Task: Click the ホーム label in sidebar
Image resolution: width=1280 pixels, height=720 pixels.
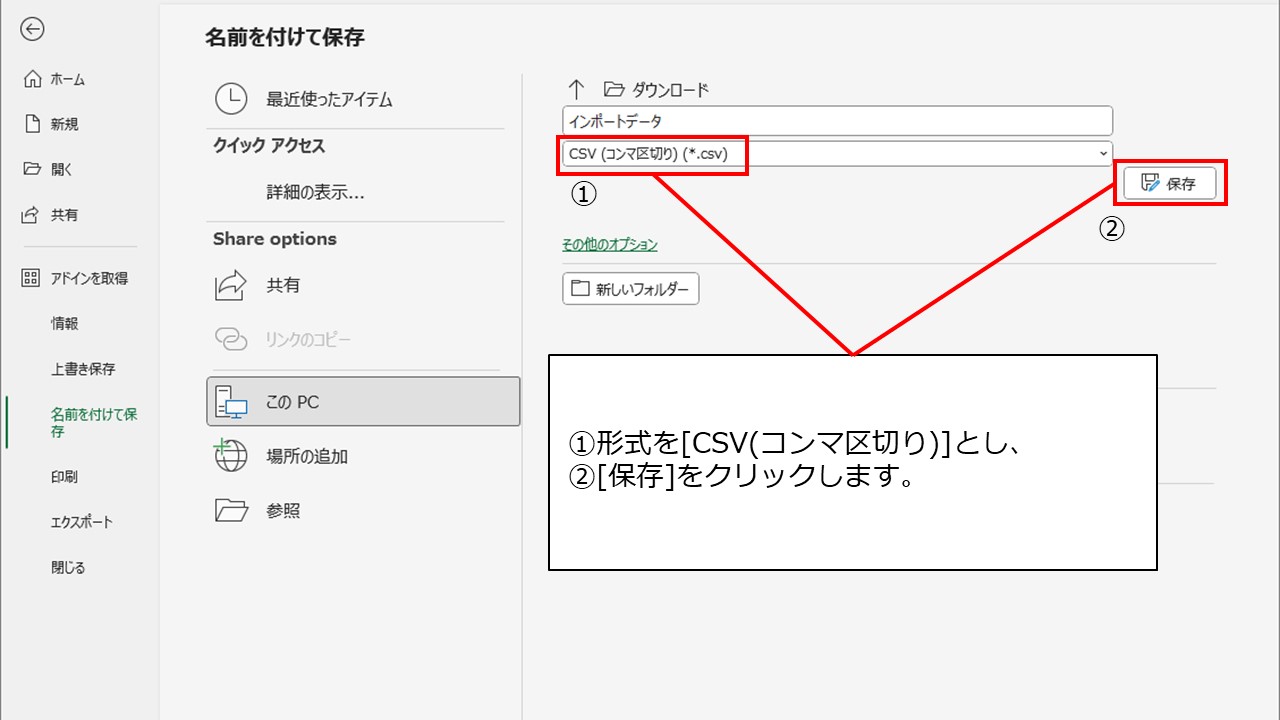Action: point(68,79)
